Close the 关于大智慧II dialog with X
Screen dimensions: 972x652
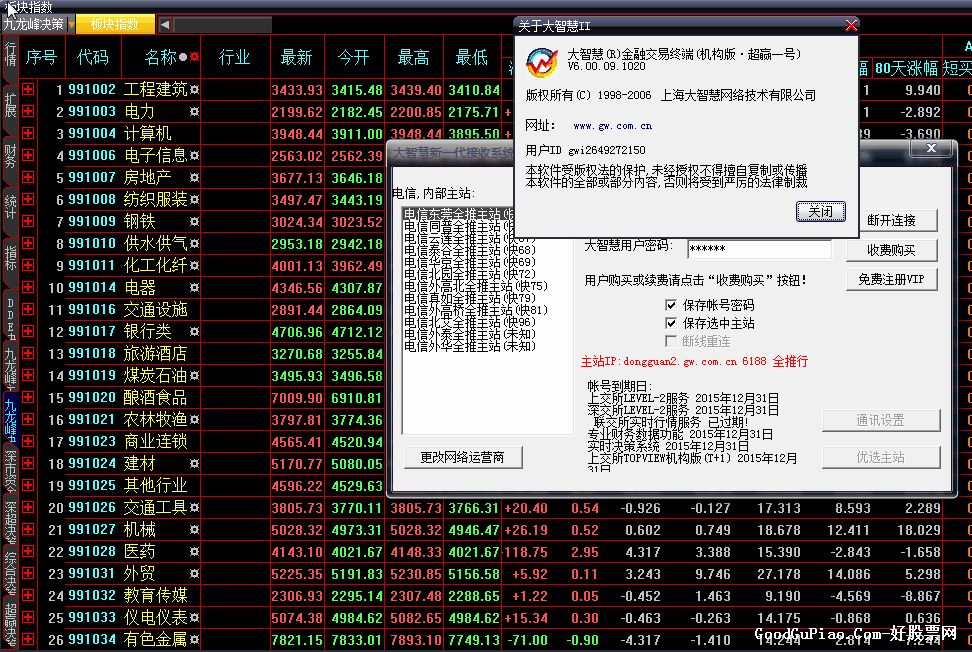(x=851, y=26)
